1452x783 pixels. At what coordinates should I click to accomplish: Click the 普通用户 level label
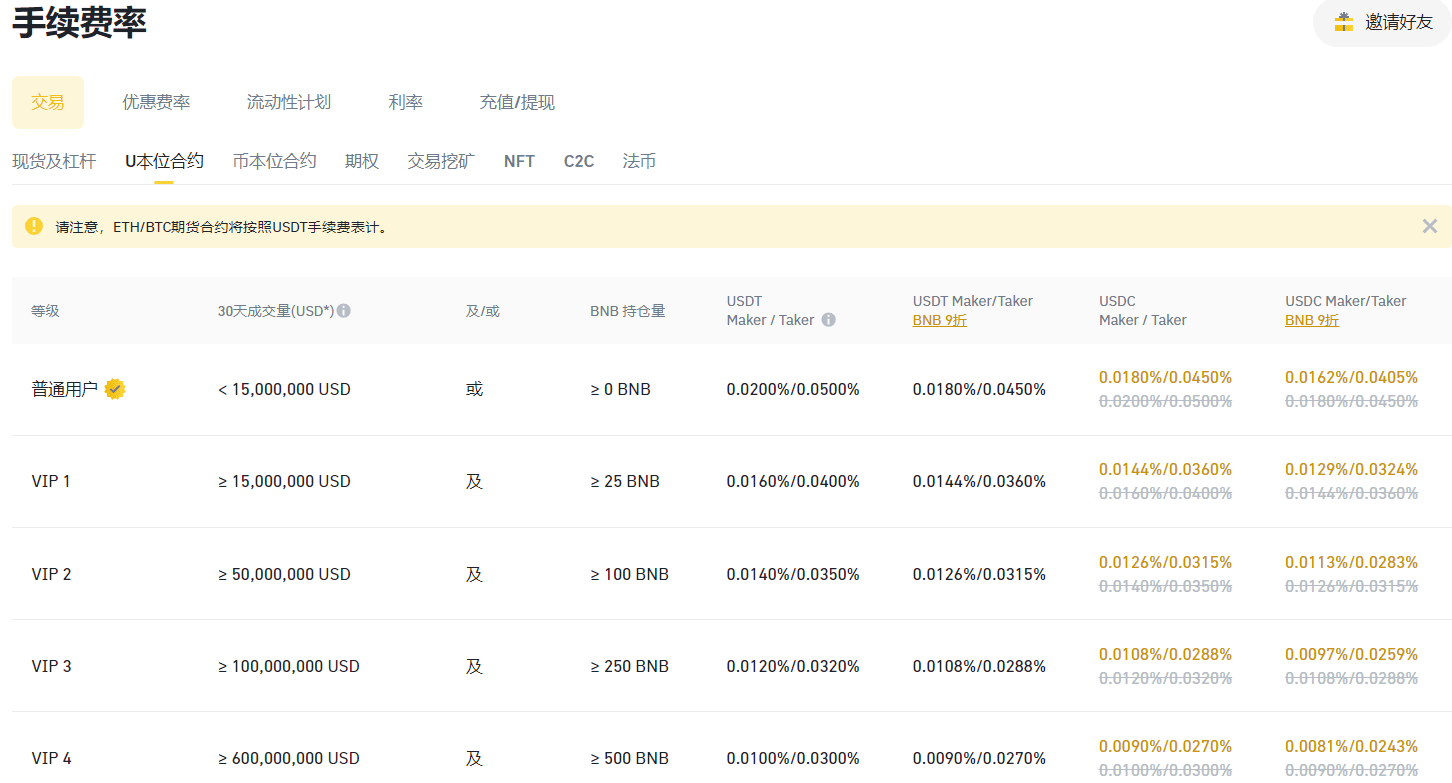(x=65, y=389)
